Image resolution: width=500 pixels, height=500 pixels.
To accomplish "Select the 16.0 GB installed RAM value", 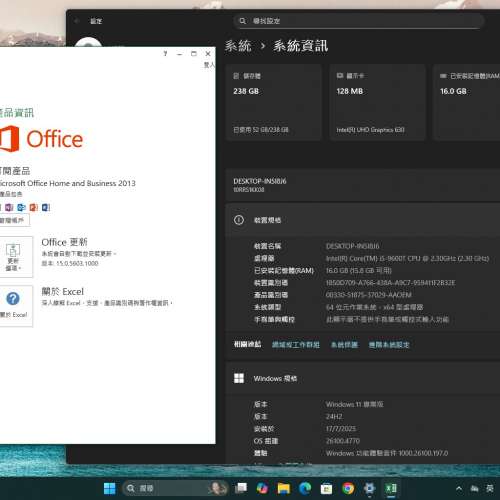I will (x=359, y=270).
